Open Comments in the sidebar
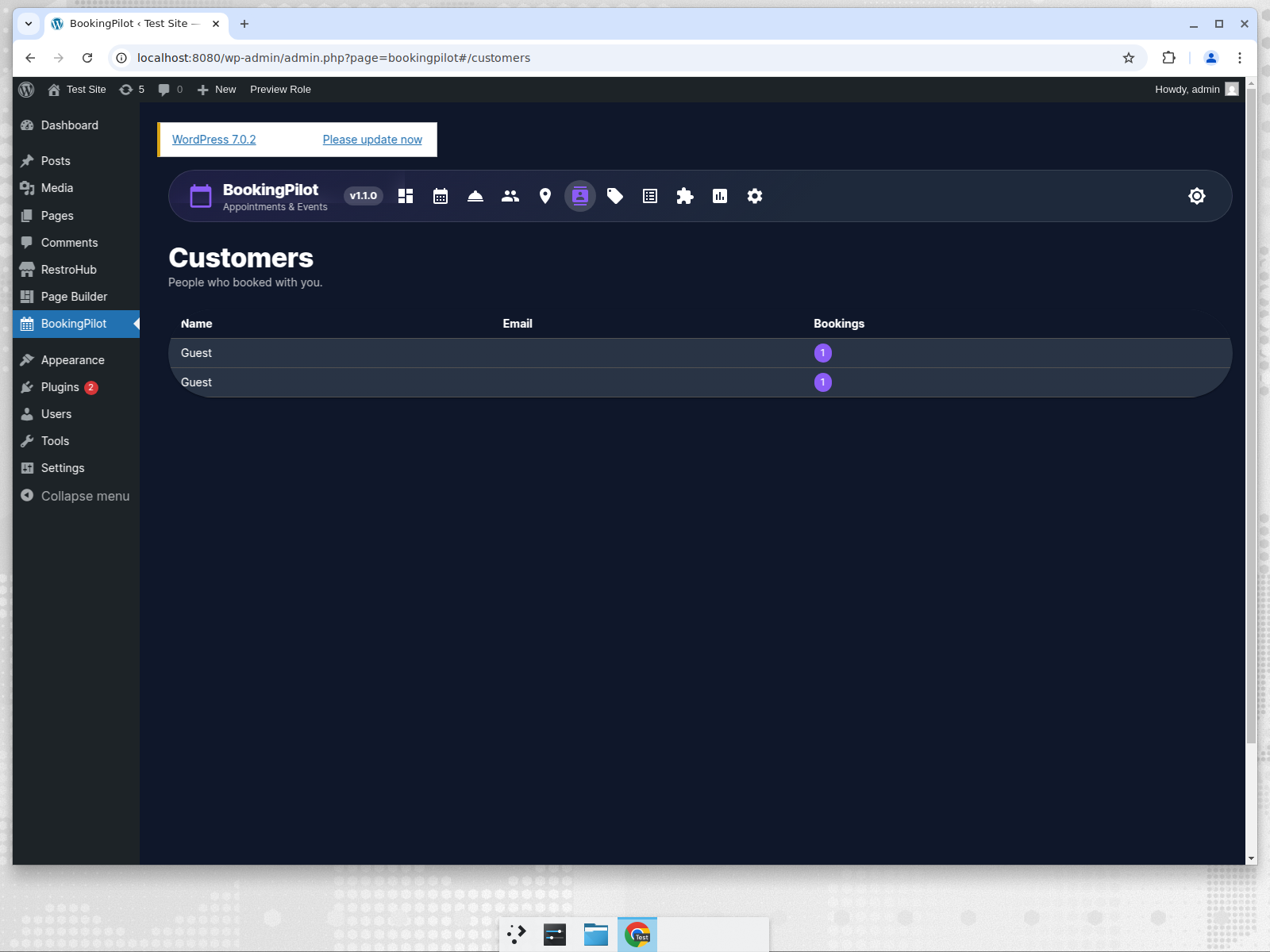Screen dimensions: 1270x952 coord(76,243)
